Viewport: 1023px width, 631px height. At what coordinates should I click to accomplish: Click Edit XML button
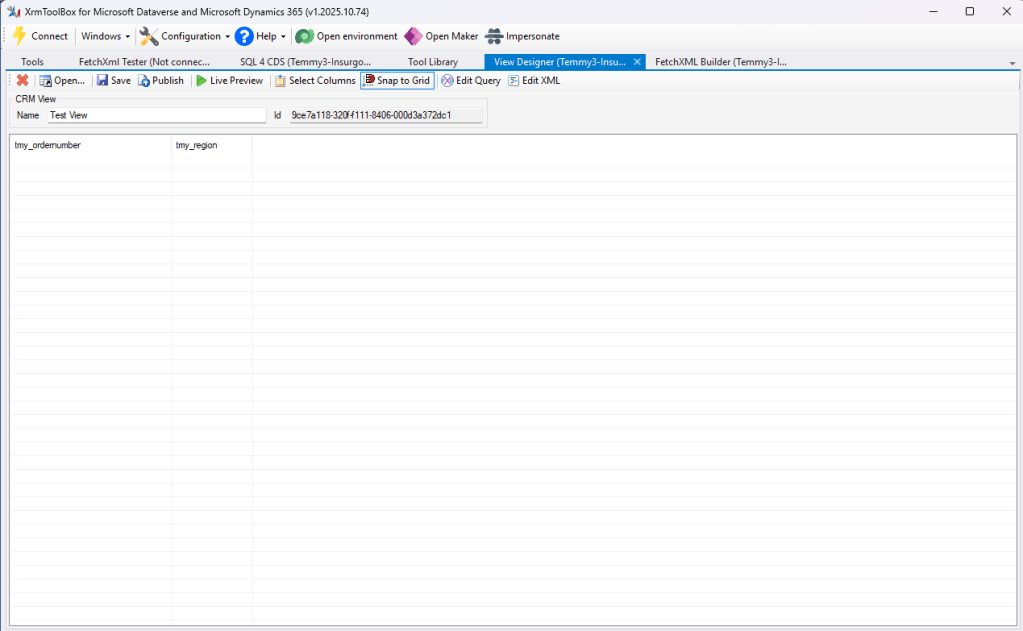coord(534,80)
